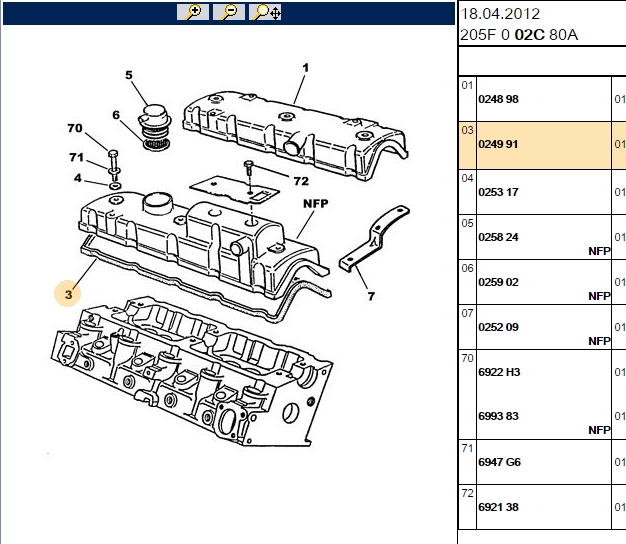The image size is (626, 544).
Task: Click callout number 4 on diagram
Action: point(78,178)
